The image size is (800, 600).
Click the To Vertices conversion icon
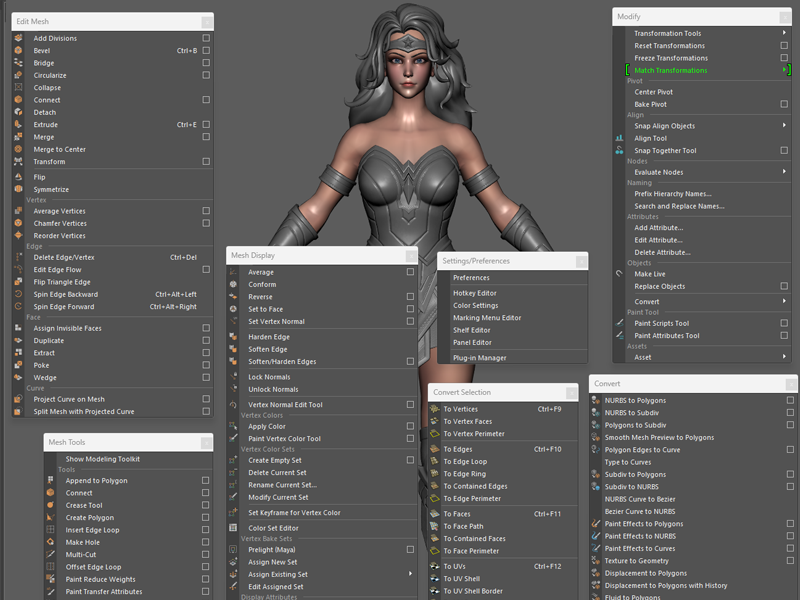click(x=434, y=409)
